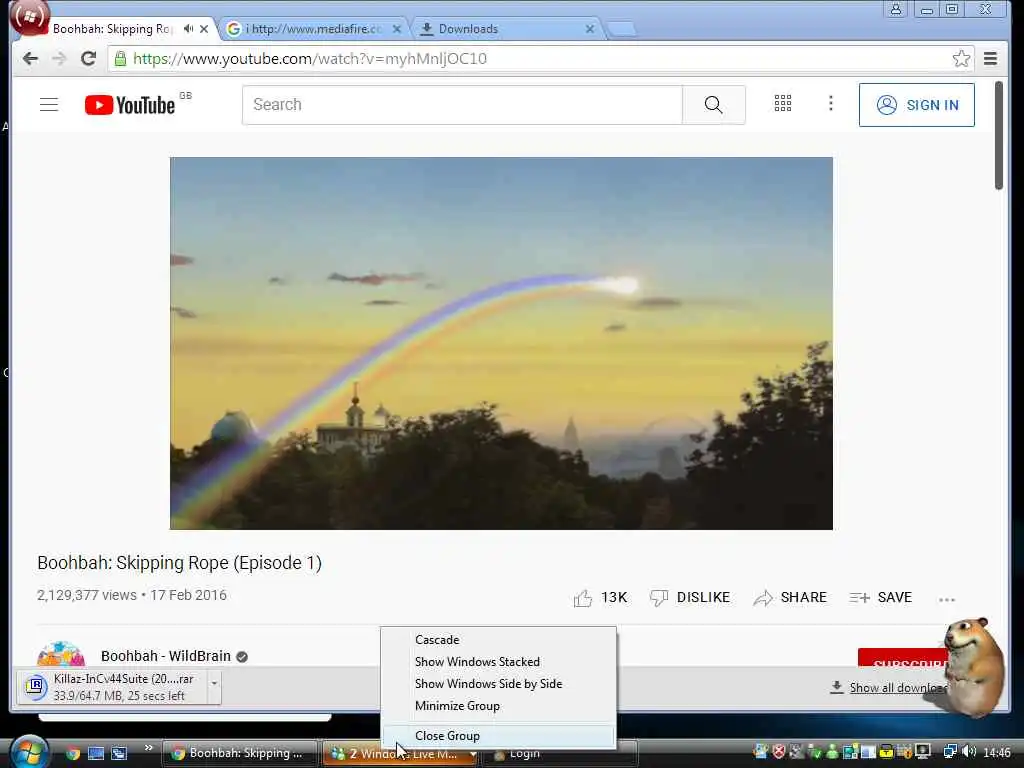
Task: Click the SIGN IN button
Action: tap(916, 105)
